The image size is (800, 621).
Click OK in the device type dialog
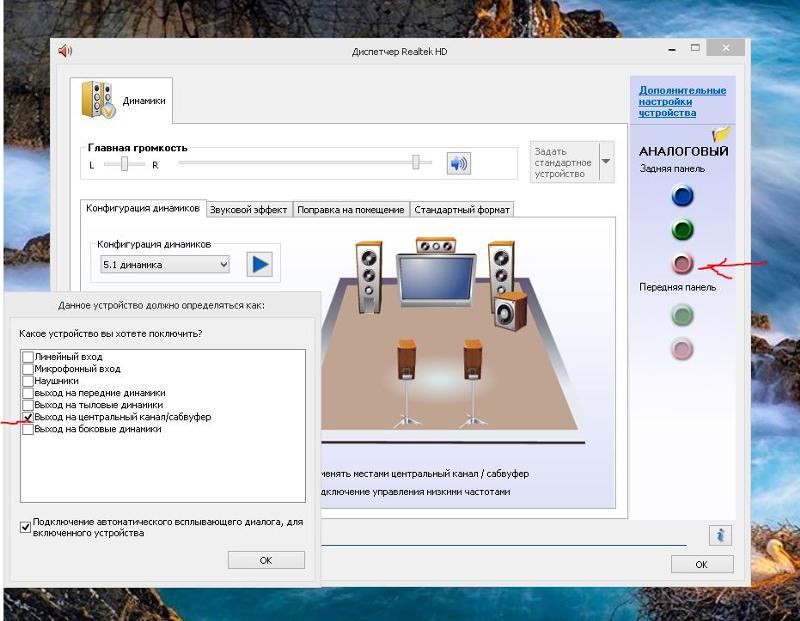pos(266,560)
